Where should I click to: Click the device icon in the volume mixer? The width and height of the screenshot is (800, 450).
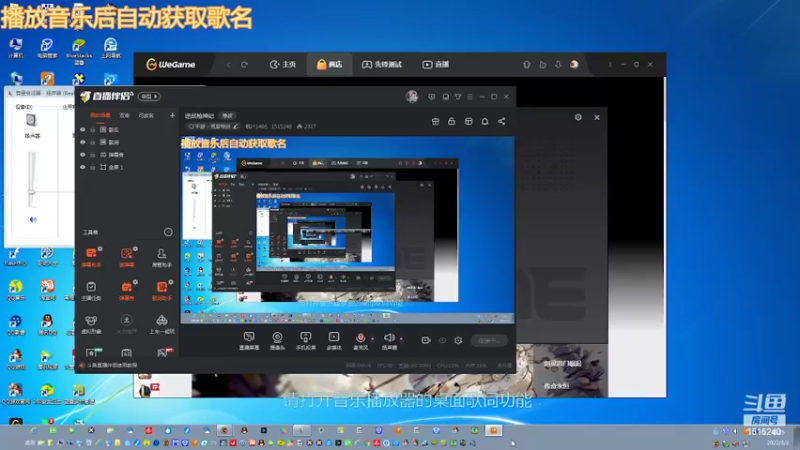[x=31, y=120]
